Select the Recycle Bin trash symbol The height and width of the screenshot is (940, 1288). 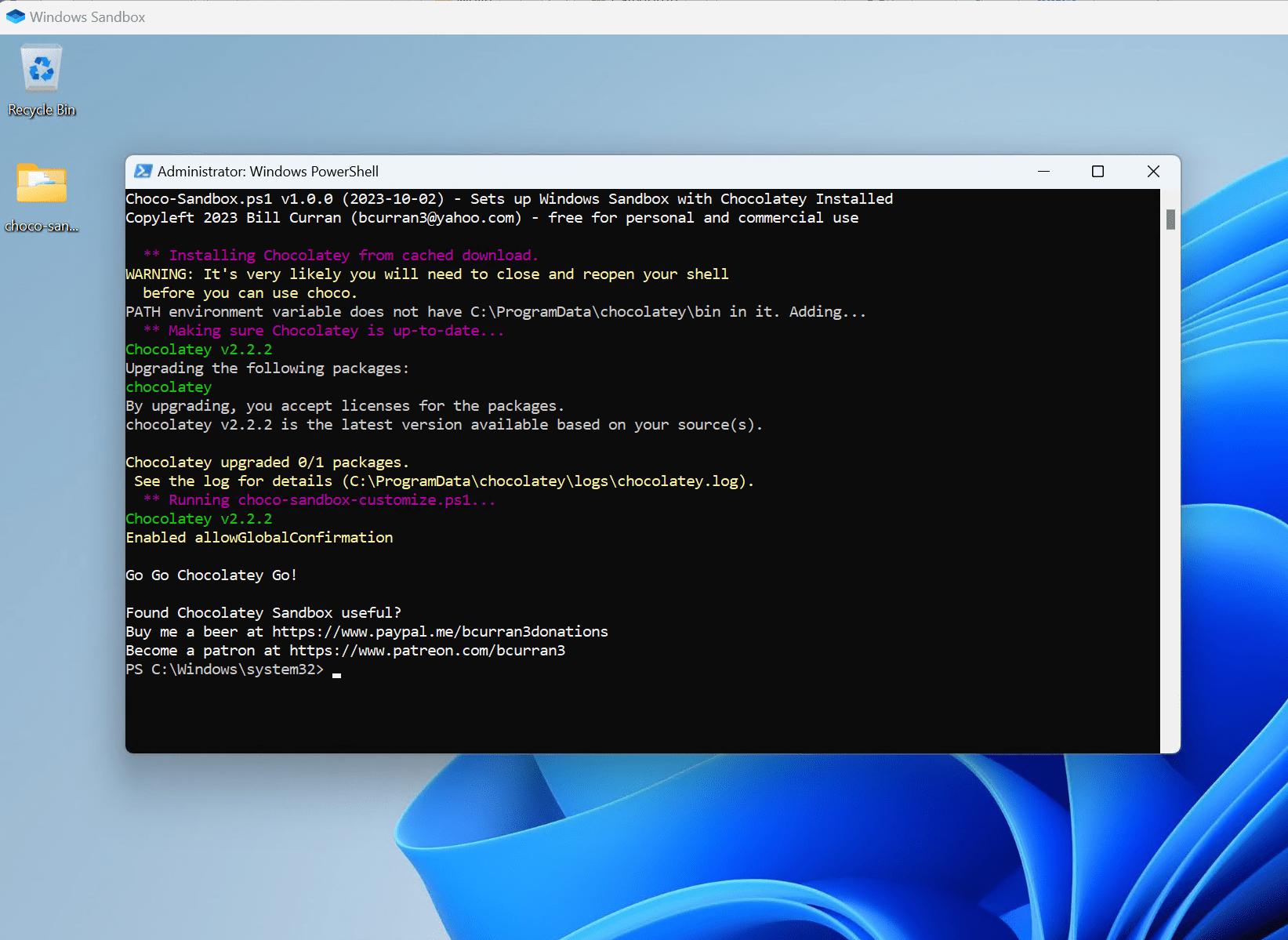pos(41,69)
